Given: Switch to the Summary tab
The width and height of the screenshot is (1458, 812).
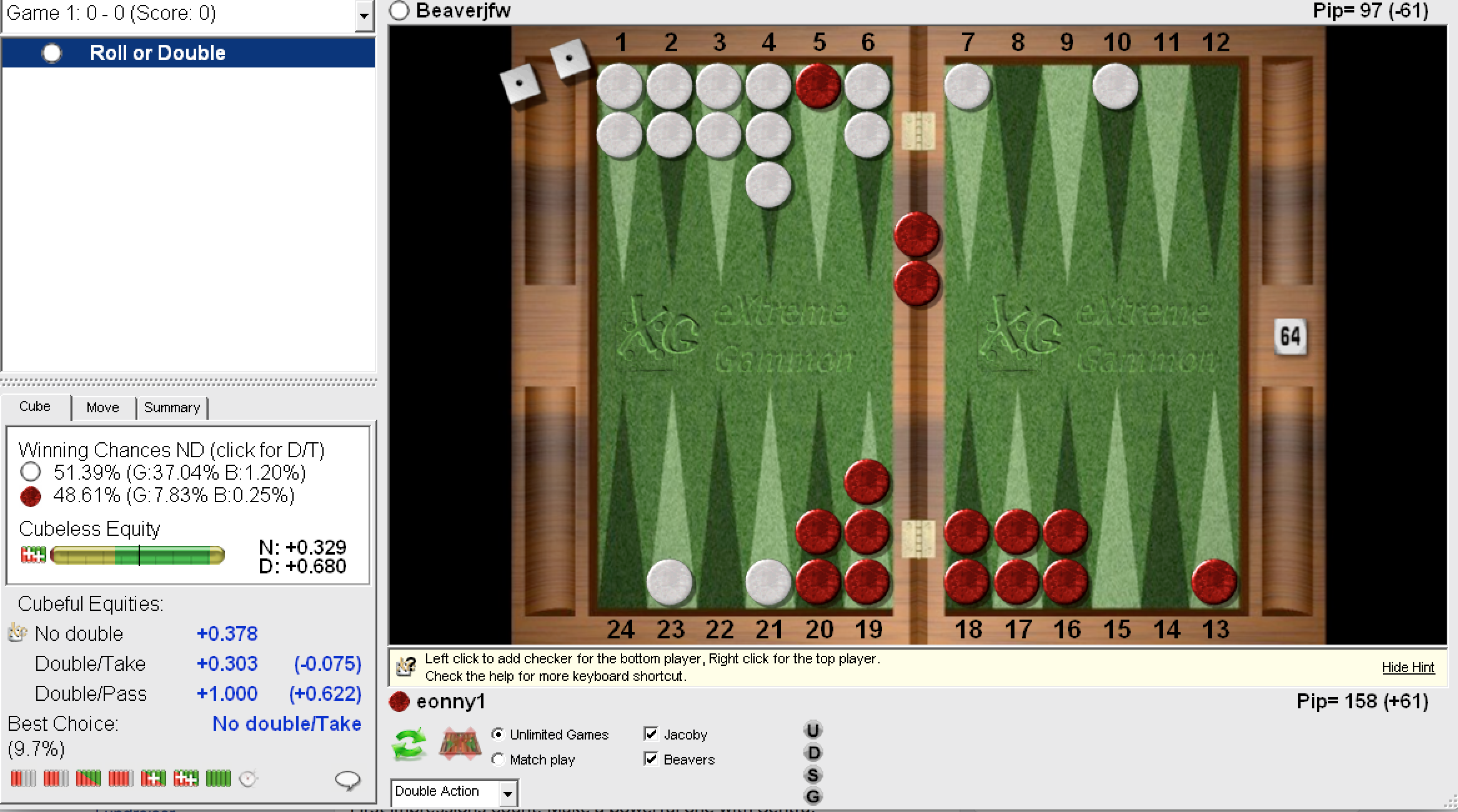Looking at the screenshot, I should click(x=172, y=408).
